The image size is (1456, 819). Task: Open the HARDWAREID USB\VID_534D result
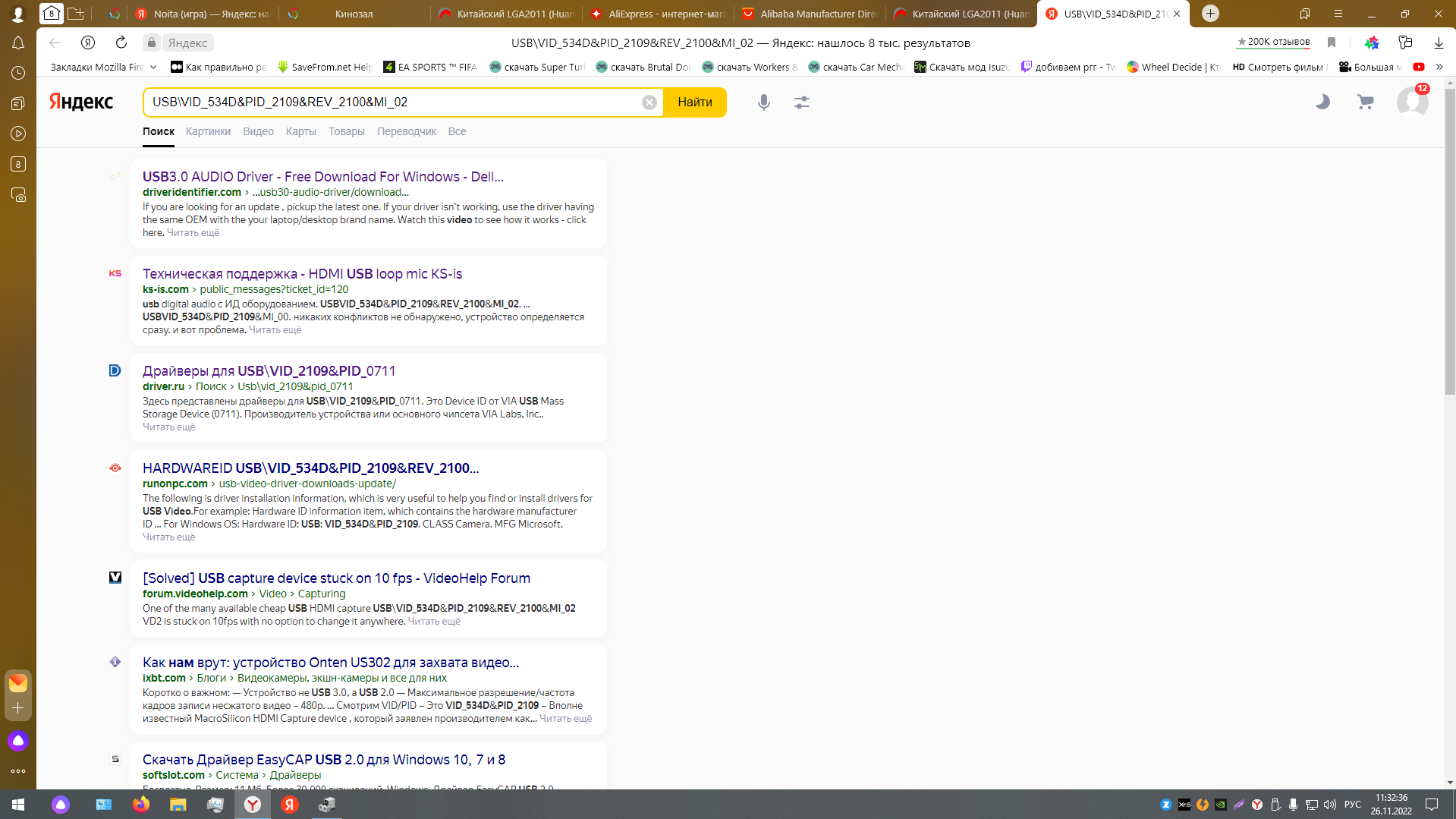(311, 468)
